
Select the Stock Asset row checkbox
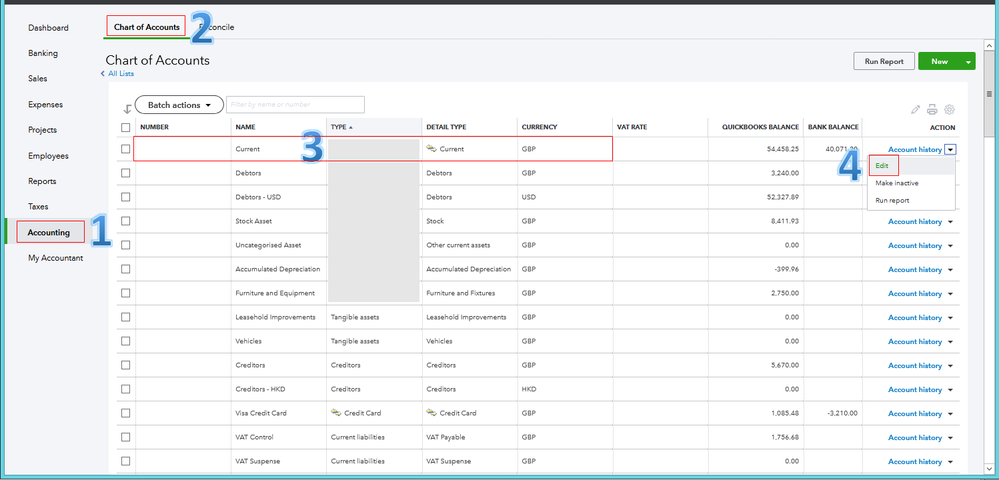point(125,221)
